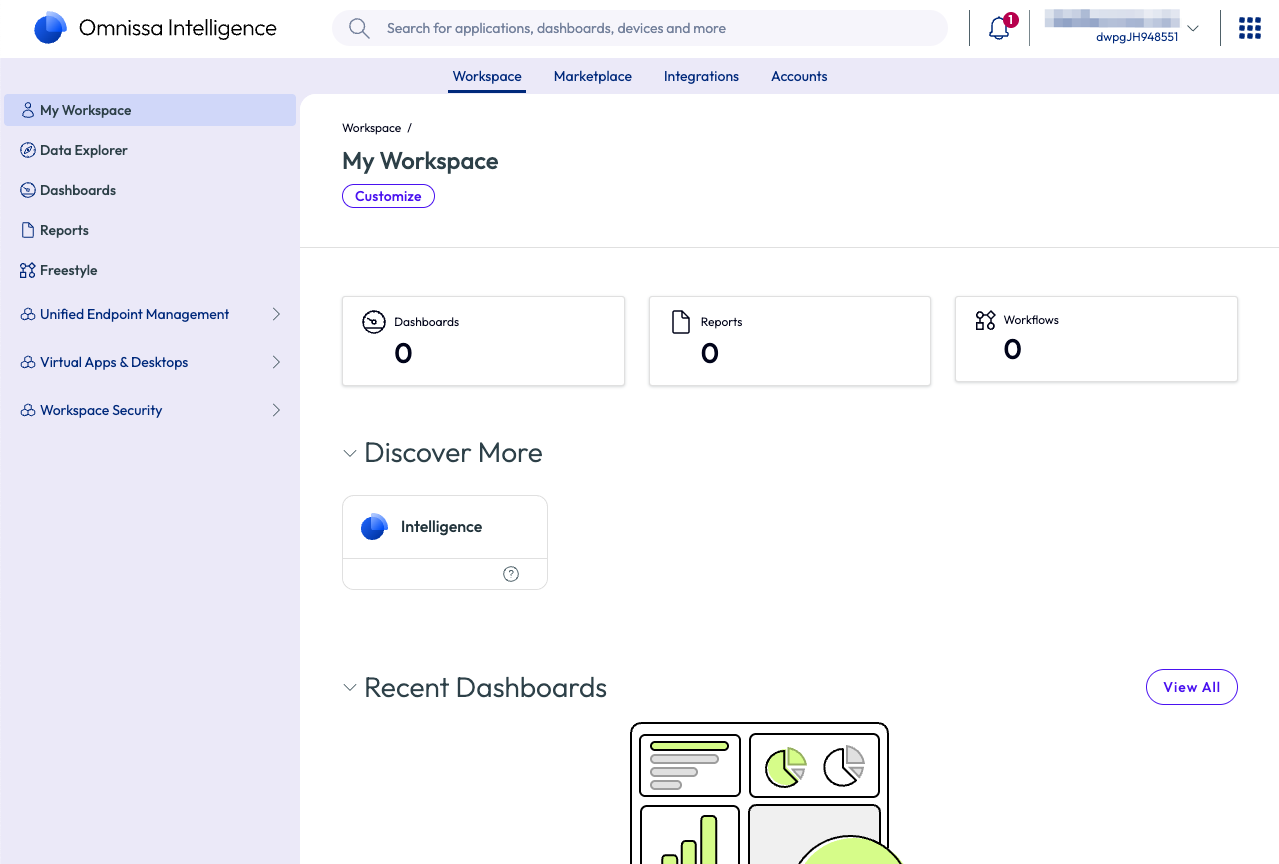Click the Dashboards gauge icon in sidebar
Image resolution: width=1279 pixels, height=864 pixels.
(x=28, y=190)
